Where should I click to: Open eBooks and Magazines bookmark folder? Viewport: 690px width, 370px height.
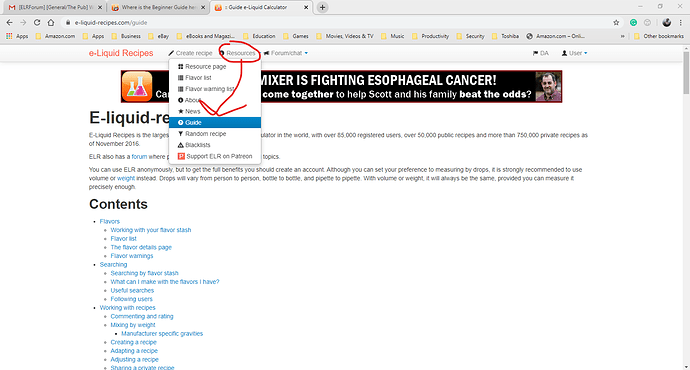(x=206, y=36)
